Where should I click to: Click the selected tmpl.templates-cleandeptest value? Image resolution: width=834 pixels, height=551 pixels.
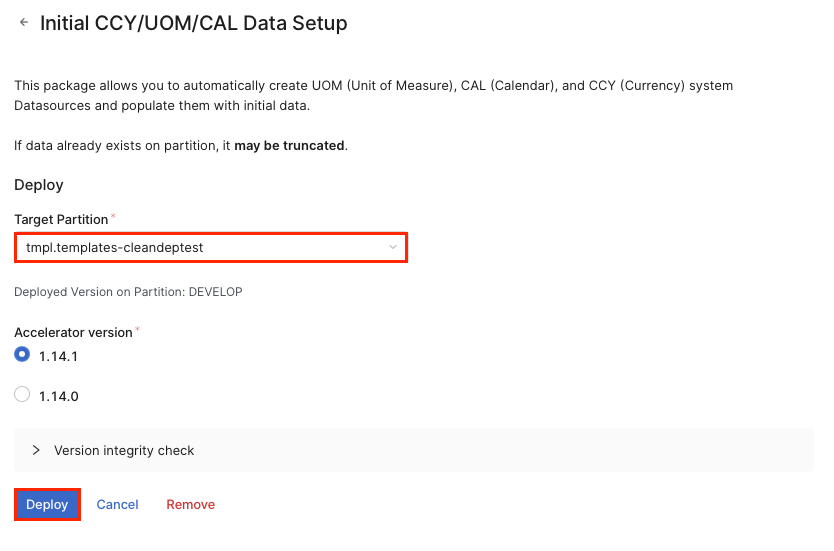115,247
